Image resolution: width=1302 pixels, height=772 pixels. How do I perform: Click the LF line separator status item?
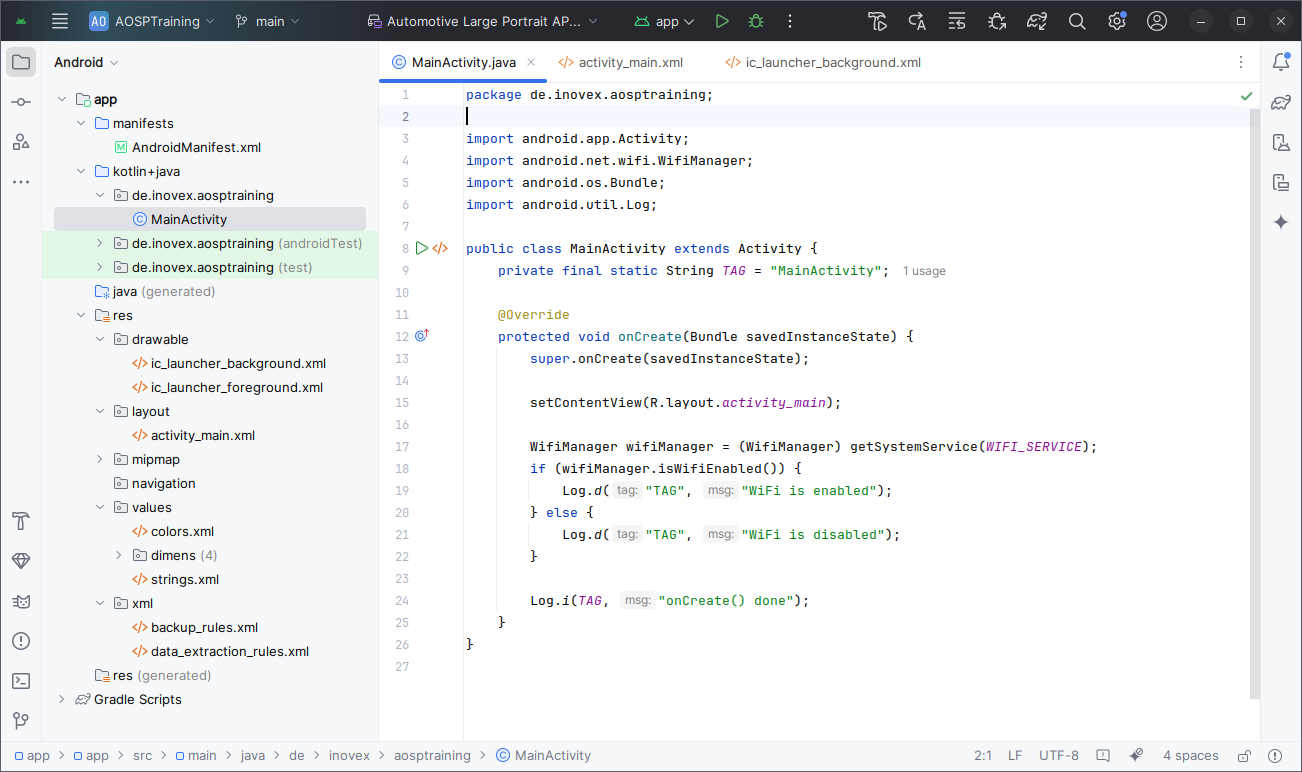click(x=1015, y=756)
